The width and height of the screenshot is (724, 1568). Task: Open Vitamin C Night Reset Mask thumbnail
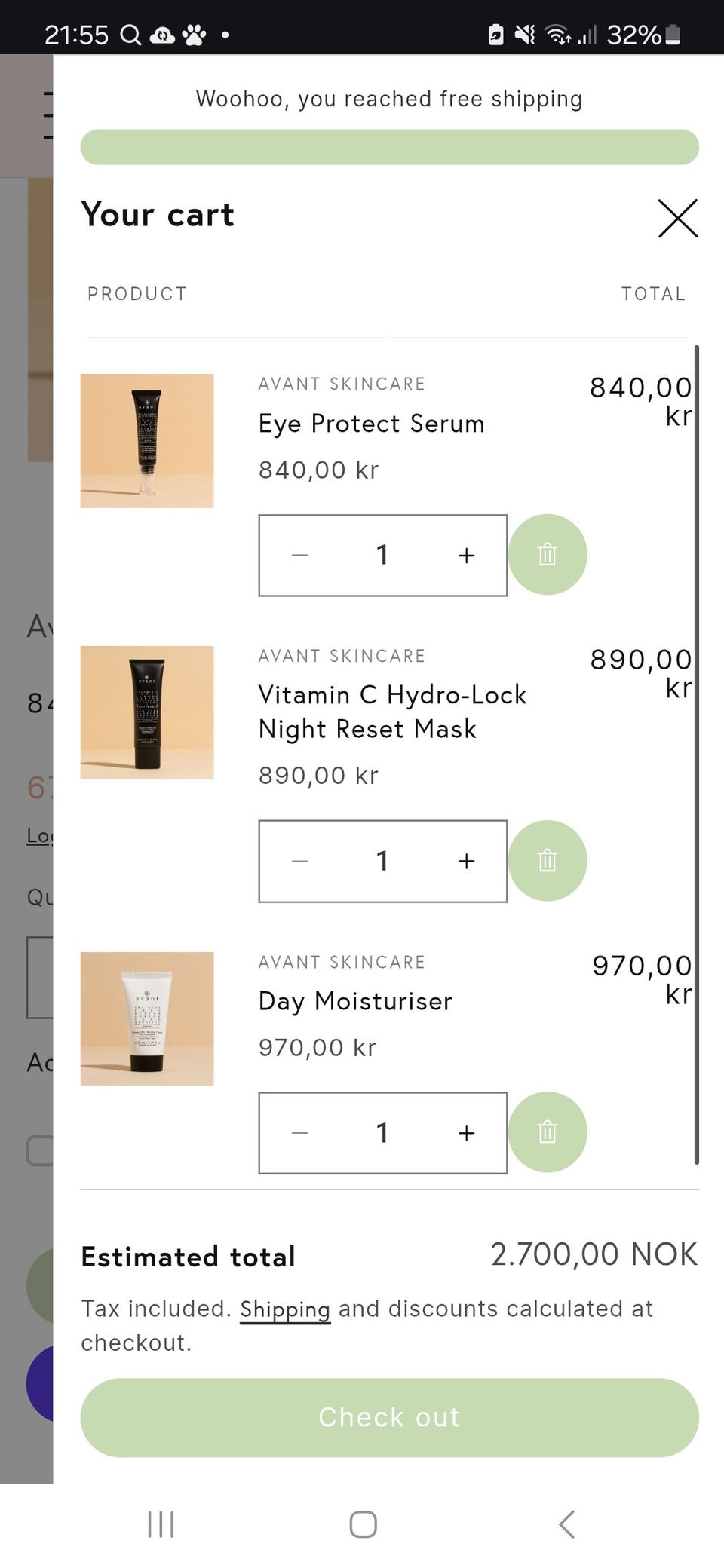147,712
